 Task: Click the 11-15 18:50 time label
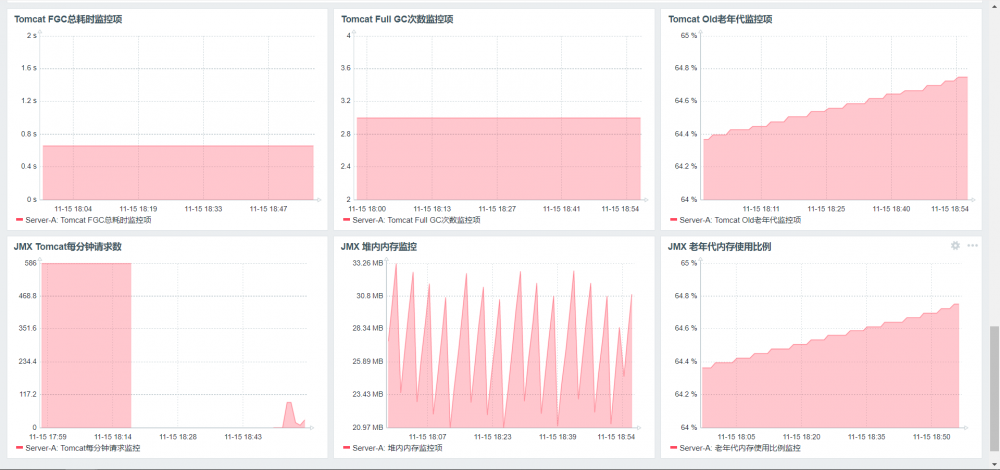click(x=932, y=437)
